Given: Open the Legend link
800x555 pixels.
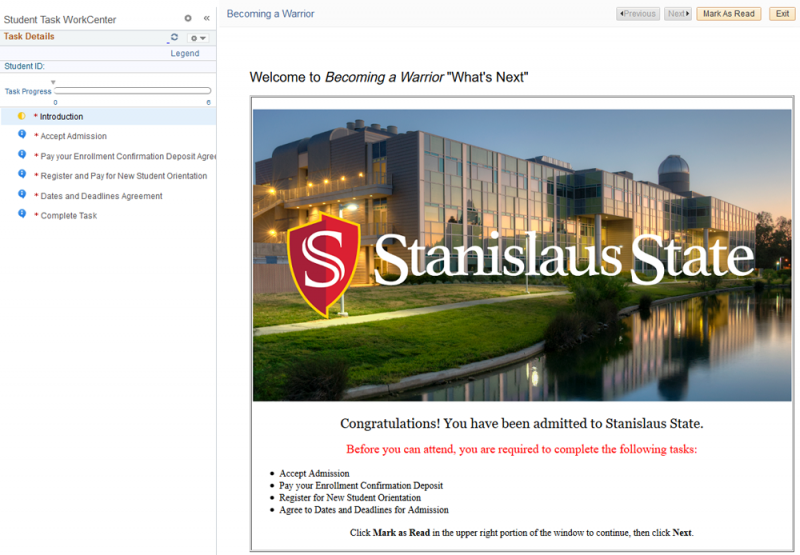Looking at the screenshot, I should coord(185,53).
